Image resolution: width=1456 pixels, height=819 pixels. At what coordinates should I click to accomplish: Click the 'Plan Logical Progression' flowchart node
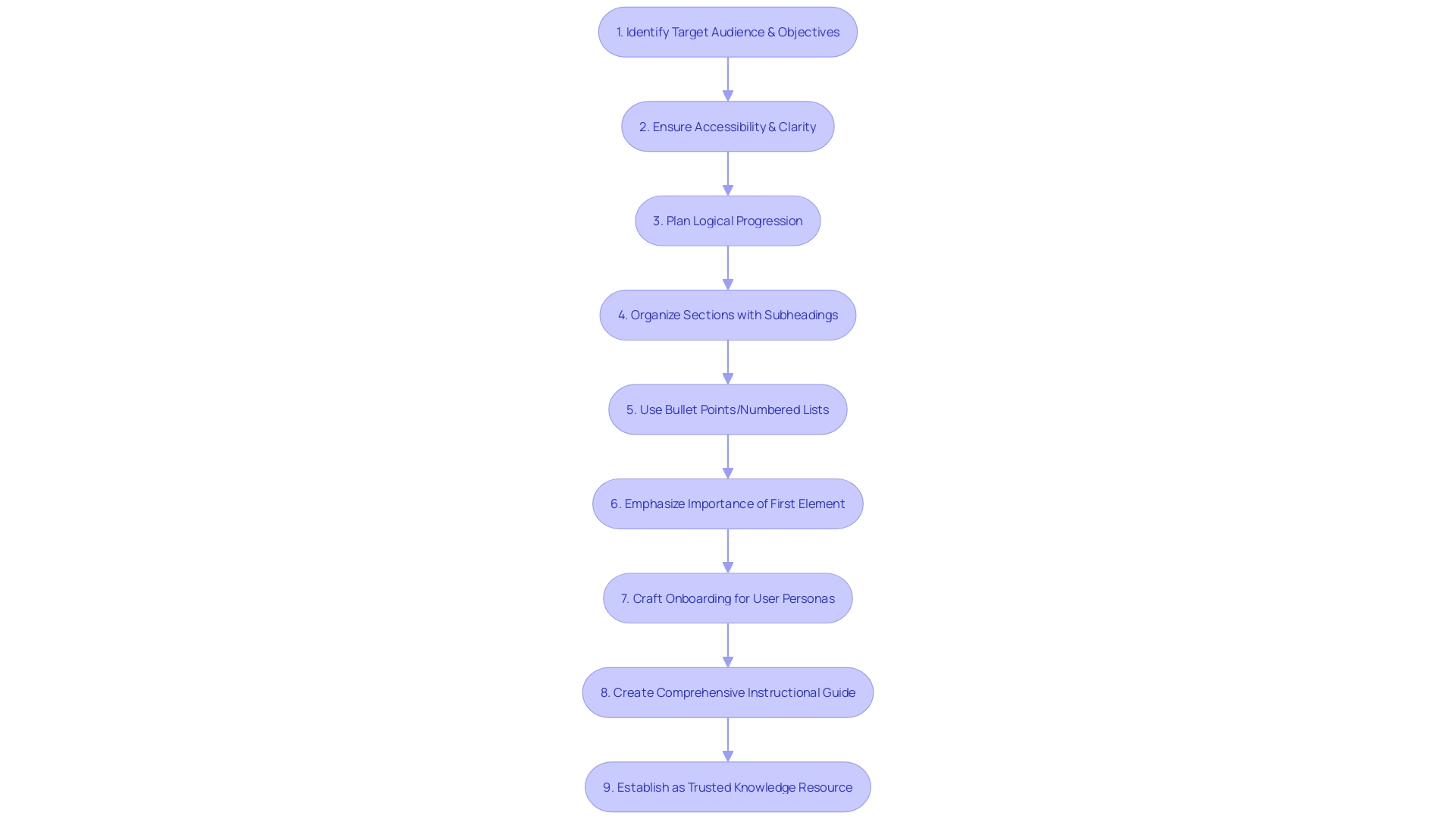(727, 220)
